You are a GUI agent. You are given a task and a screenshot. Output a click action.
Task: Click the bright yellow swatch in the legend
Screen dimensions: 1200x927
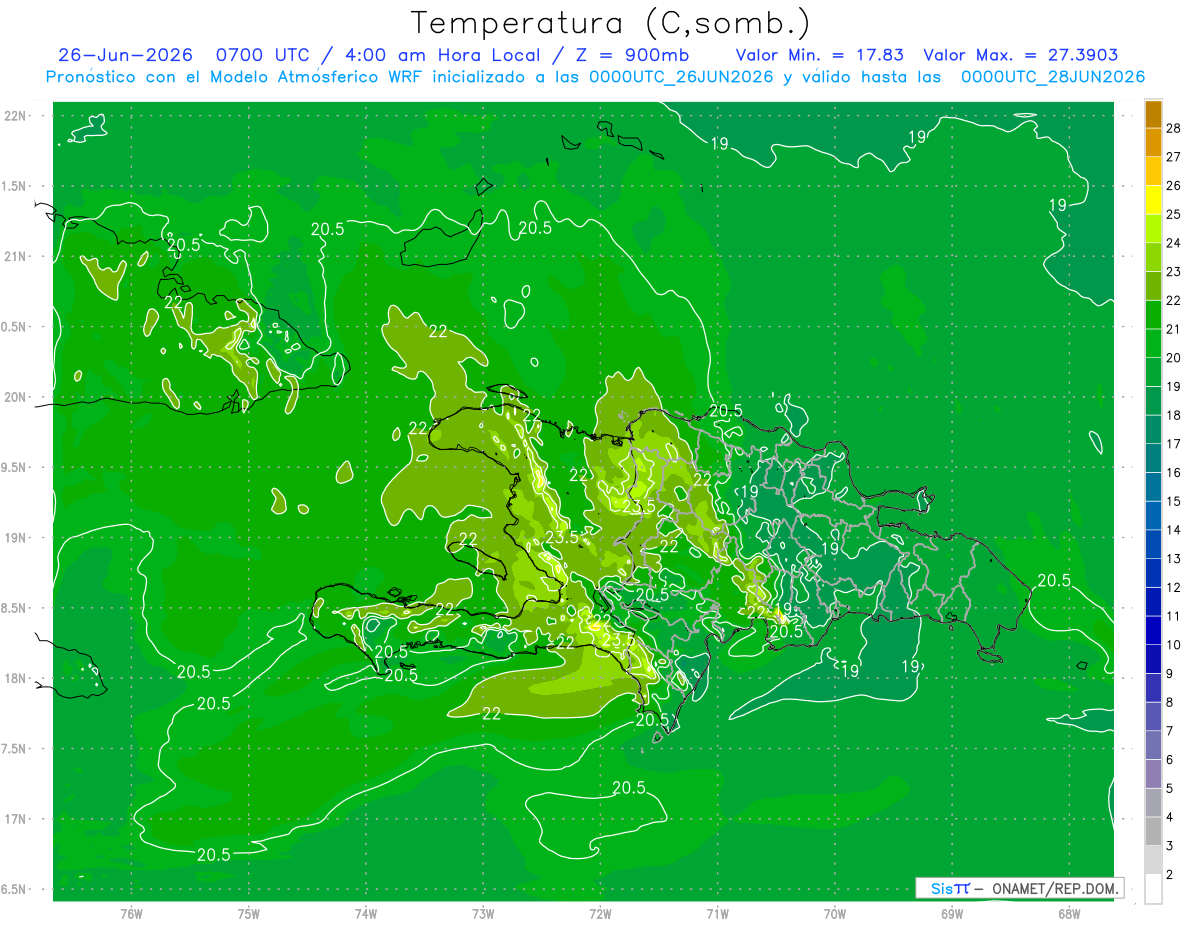(x=1153, y=200)
